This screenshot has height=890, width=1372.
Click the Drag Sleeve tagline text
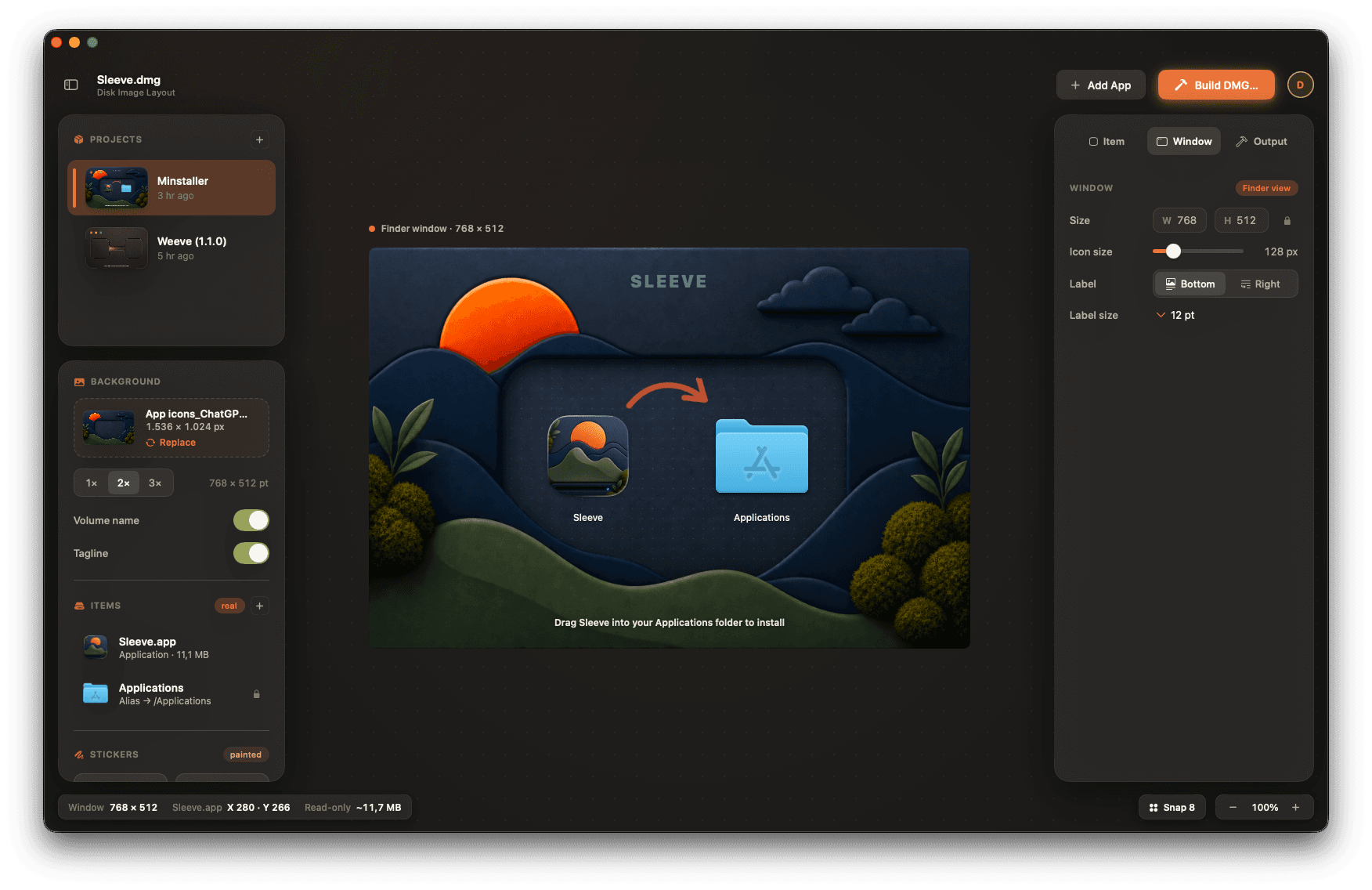point(670,623)
